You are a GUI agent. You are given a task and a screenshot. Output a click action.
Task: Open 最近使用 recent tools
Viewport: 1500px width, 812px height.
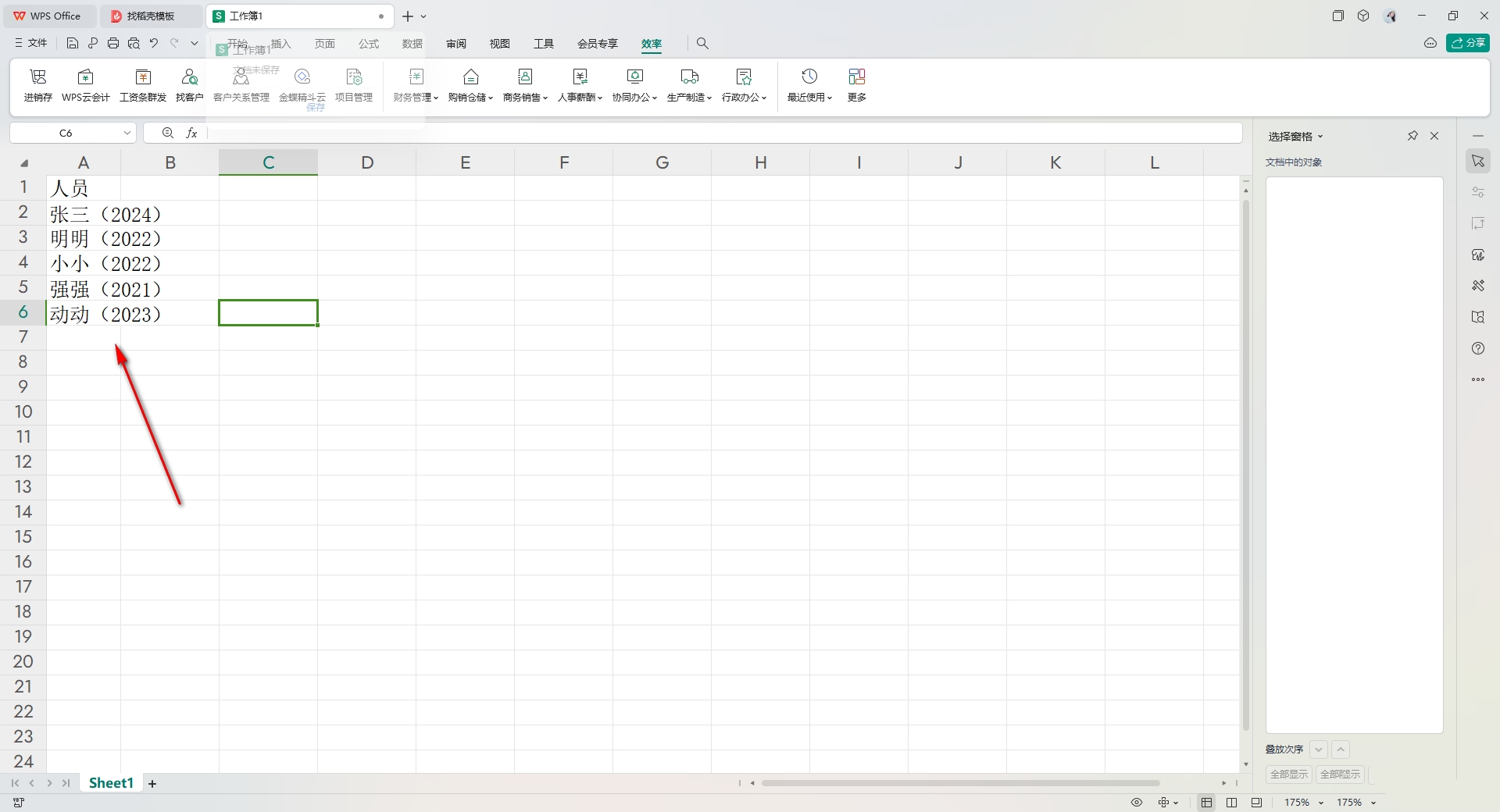(809, 85)
